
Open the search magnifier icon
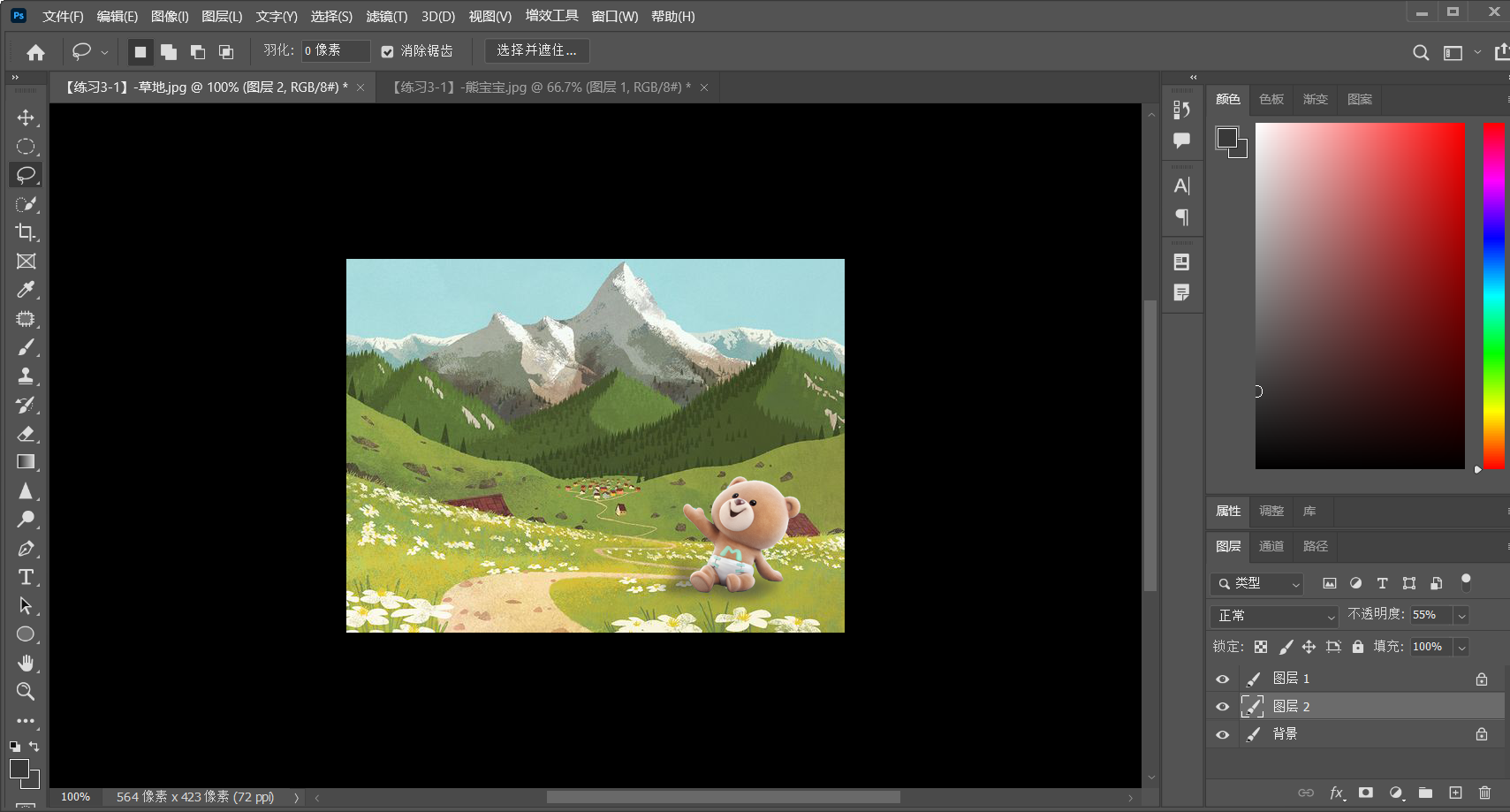1421,52
